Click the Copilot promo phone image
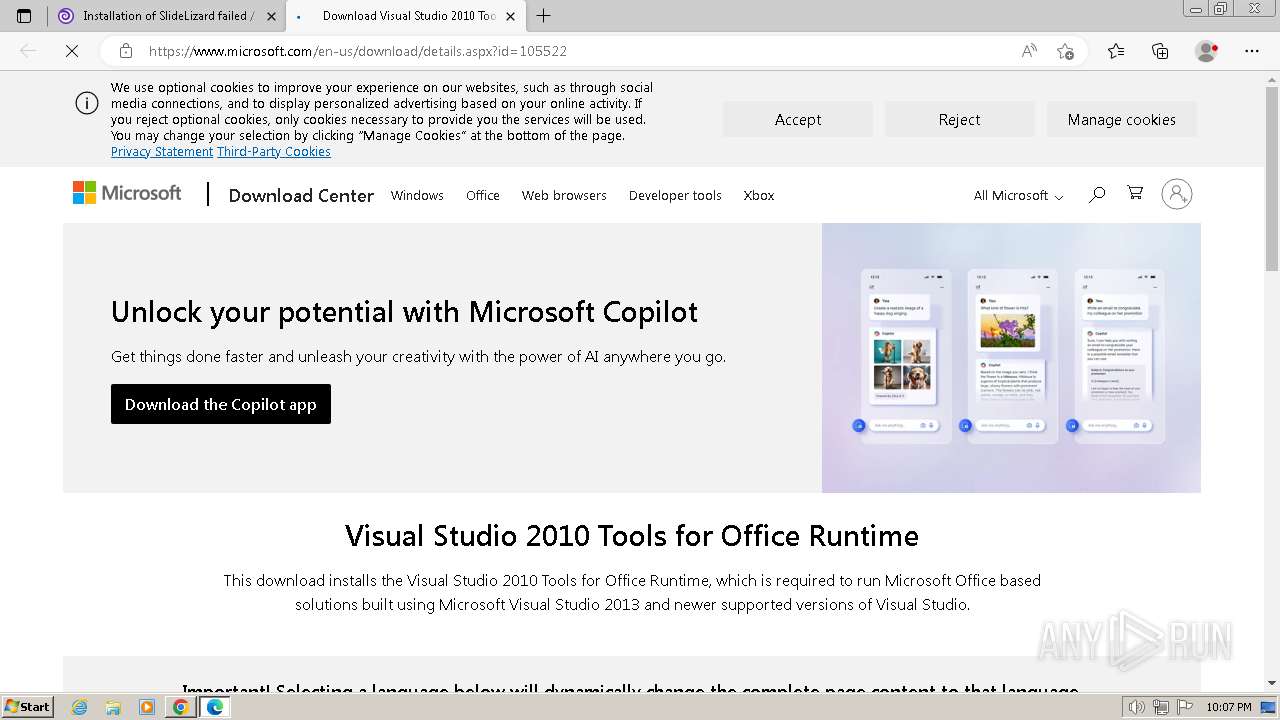This screenshot has height=720, width=1280. pyautogui.click(x=1011, y=358)
